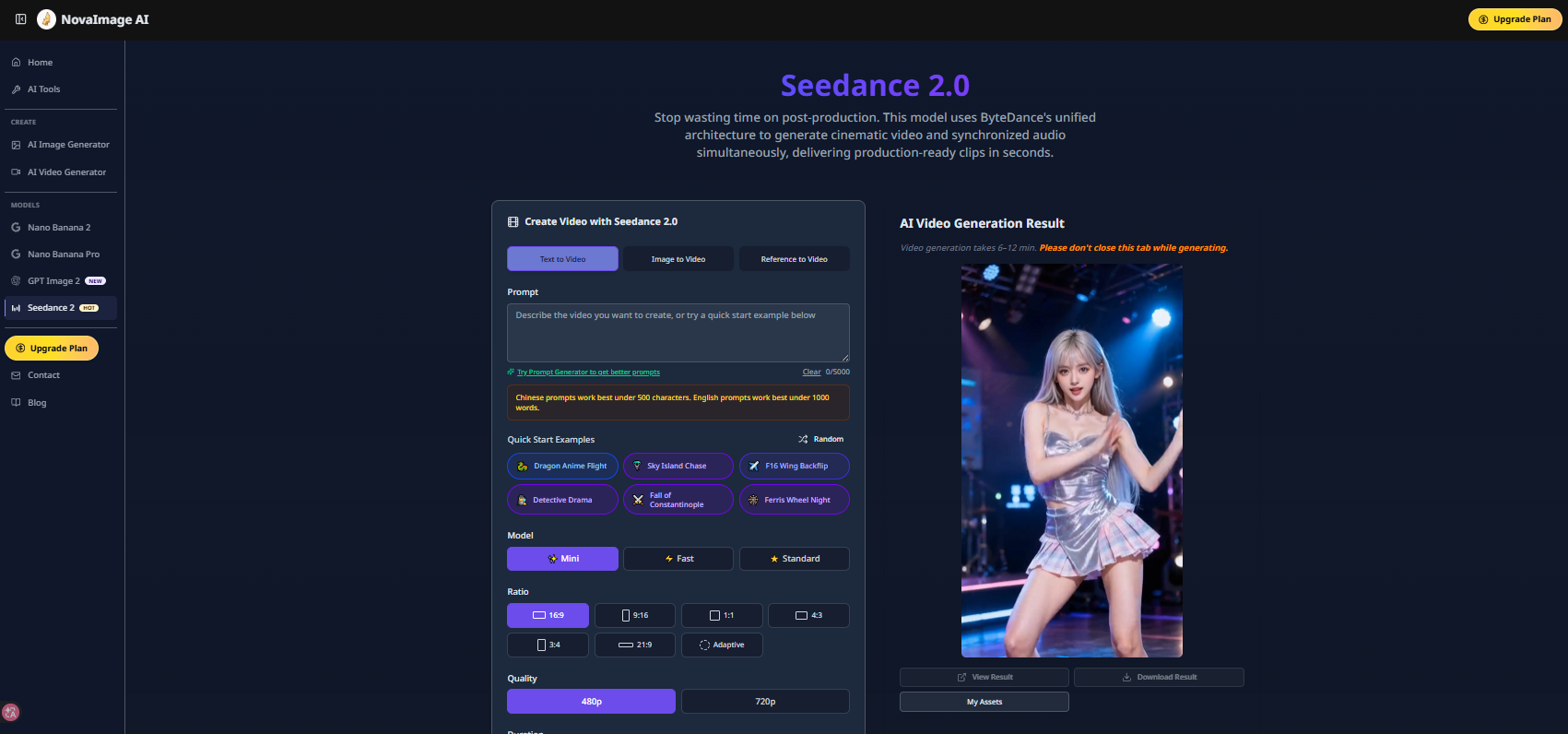Viewport: 1568px width, 734px height.
Task: Click the film icon beside Create Video heading
Action: click(x=513, y=222)
